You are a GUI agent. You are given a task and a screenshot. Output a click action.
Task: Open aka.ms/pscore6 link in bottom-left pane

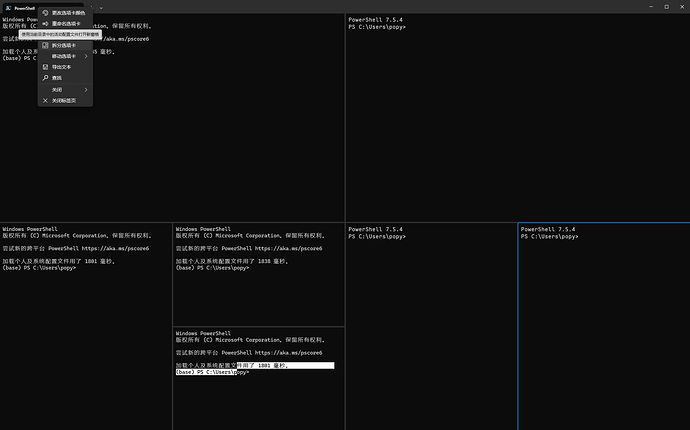(115, 249)
